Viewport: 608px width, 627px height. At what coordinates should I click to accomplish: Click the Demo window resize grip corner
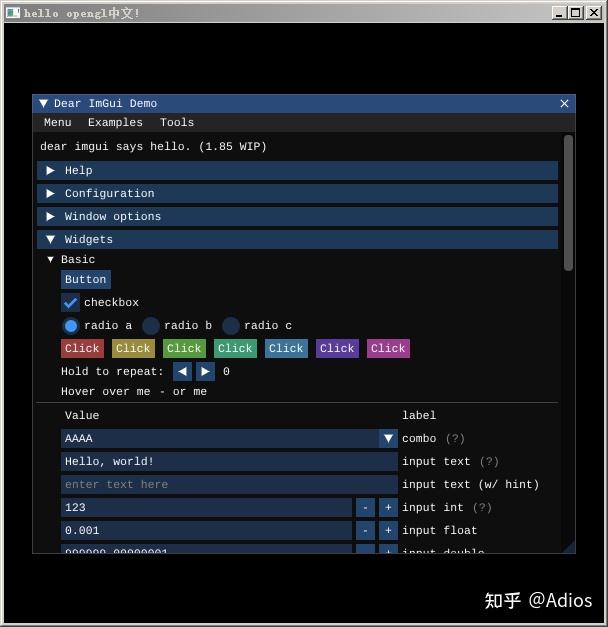click(x=570, y=547)
